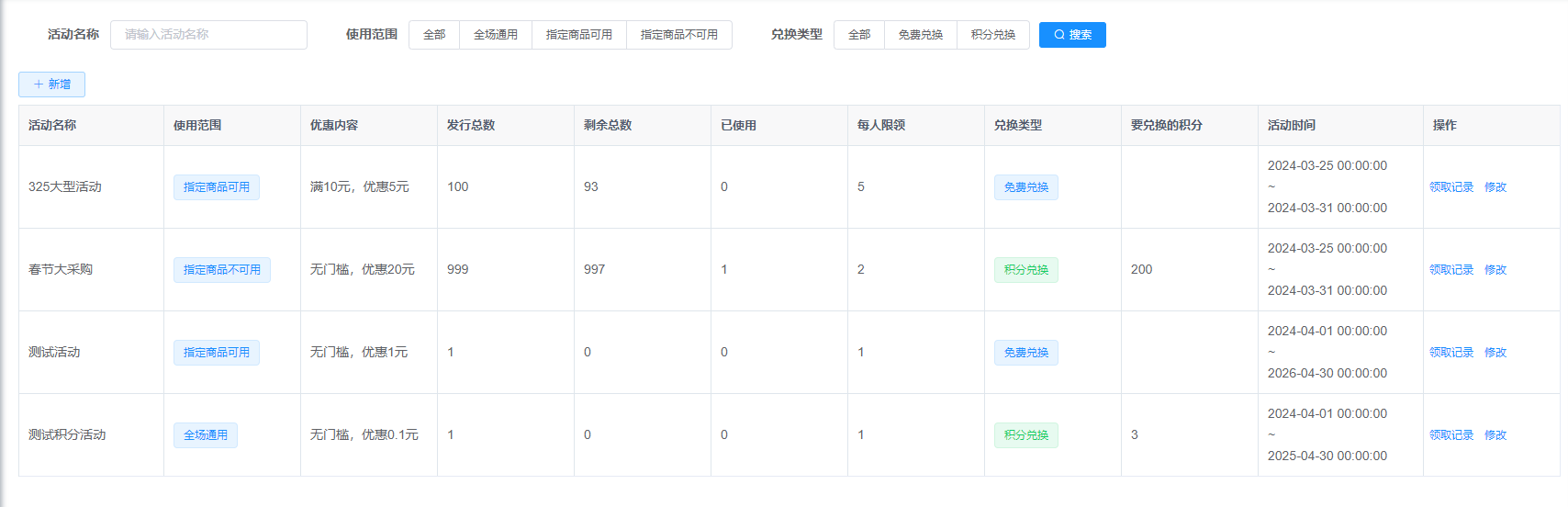Click the blue 搜索 search button

[1071, 35]
